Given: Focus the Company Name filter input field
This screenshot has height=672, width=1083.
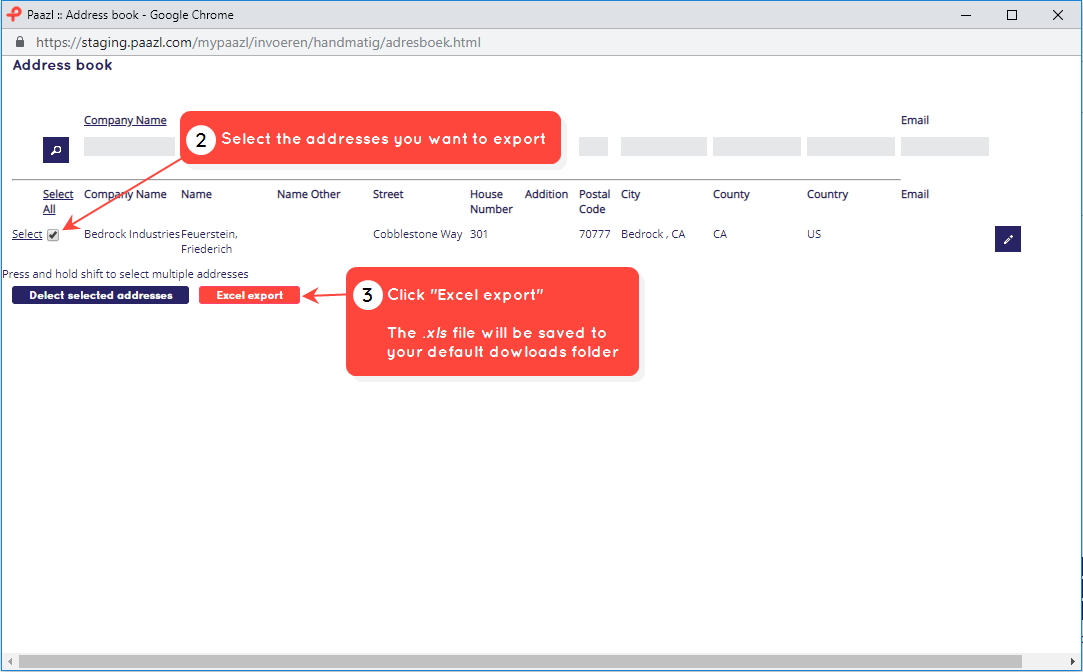Looking at the screenshot, I should tap(129, 146).
